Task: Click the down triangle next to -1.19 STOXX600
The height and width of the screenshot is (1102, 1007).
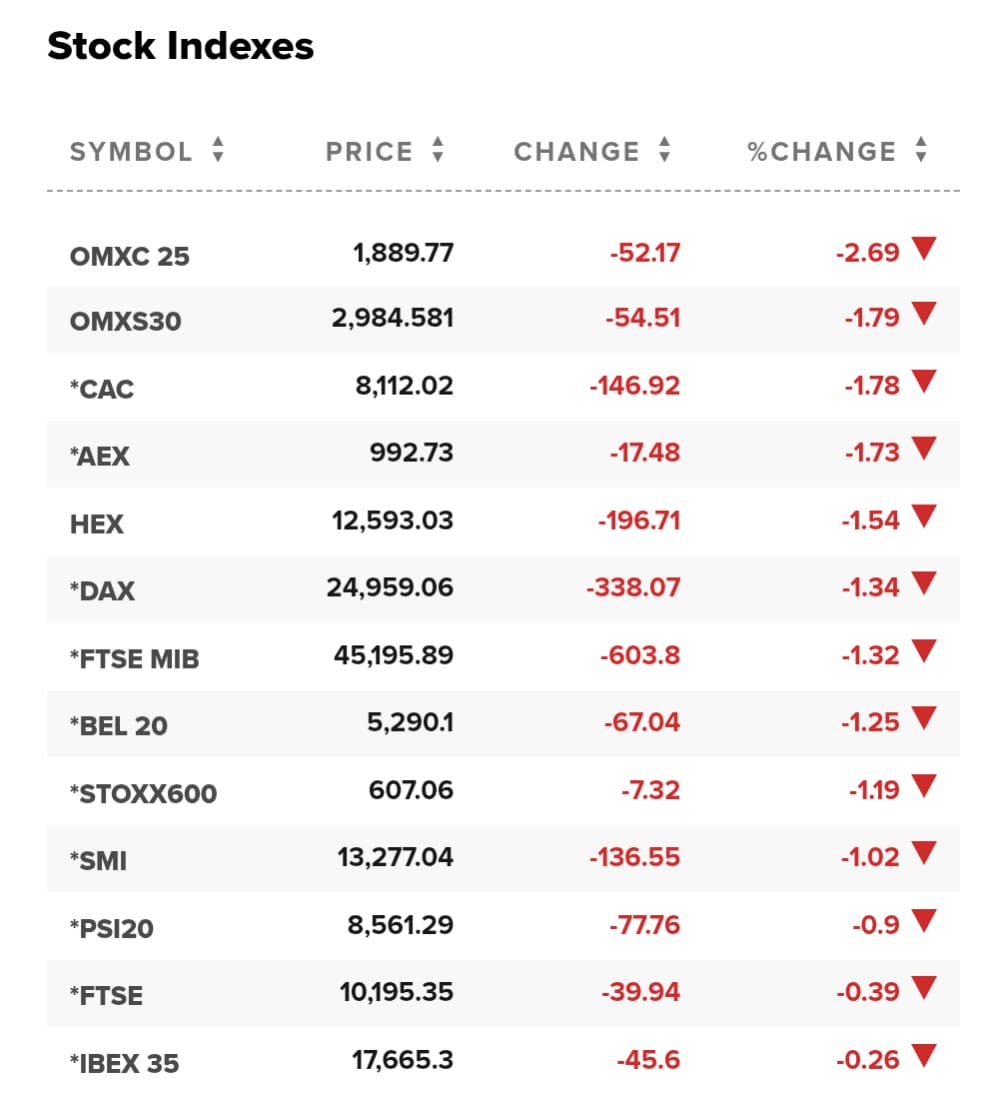Action: [x=924, y=785]
